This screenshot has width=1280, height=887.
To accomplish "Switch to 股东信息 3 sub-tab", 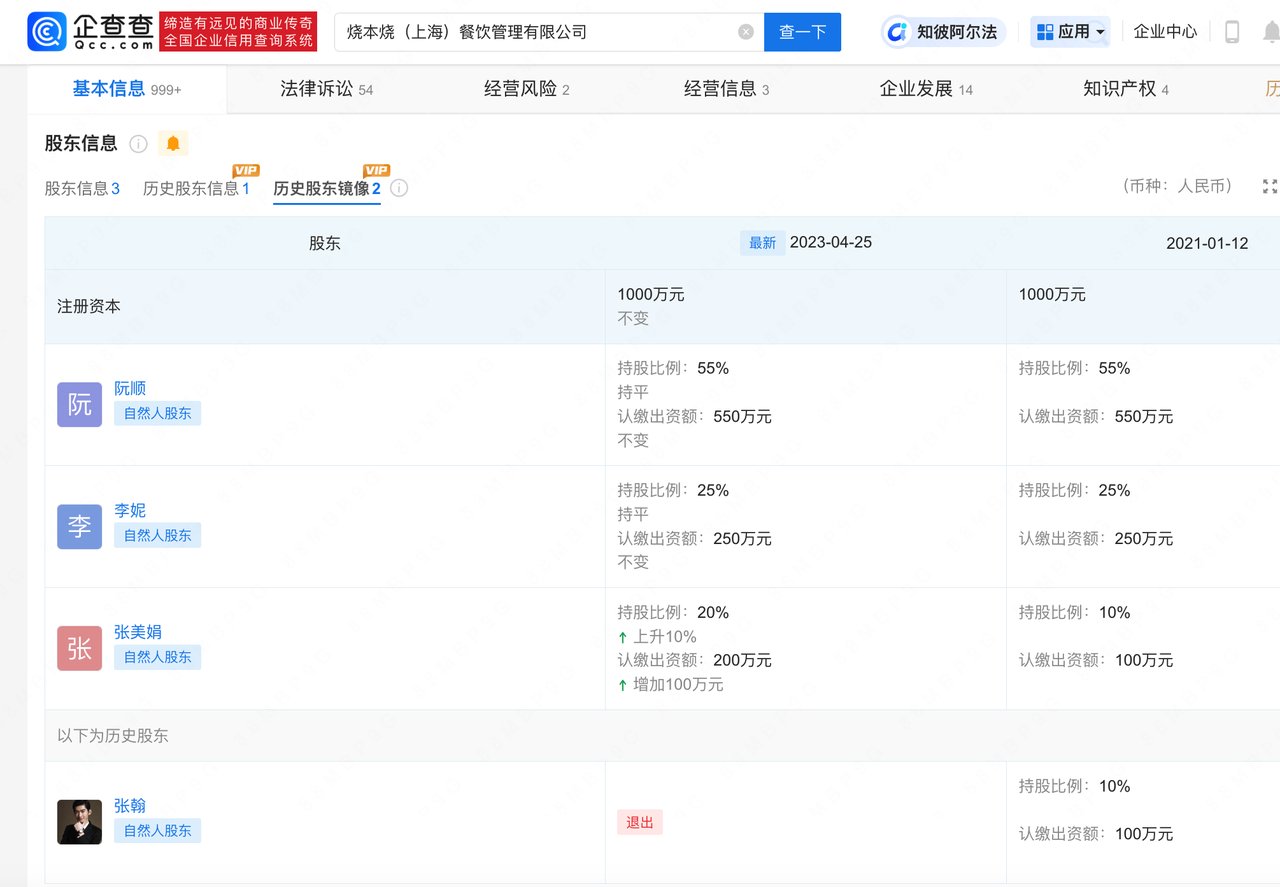I will pyautogui.click(x=82, y=188).
